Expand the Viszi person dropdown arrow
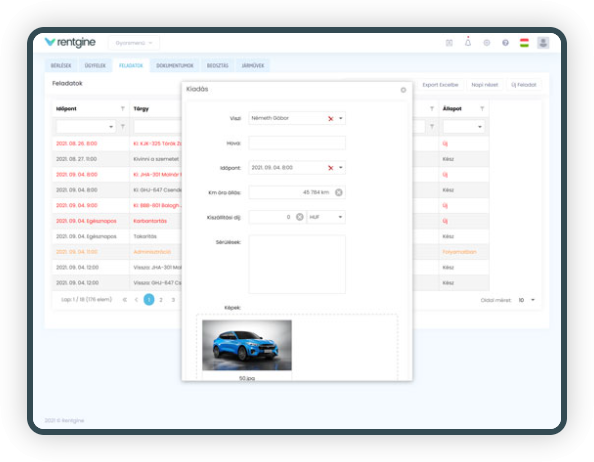Image resolution: width=594 pixels, height=462 pixels. (341, 119)
